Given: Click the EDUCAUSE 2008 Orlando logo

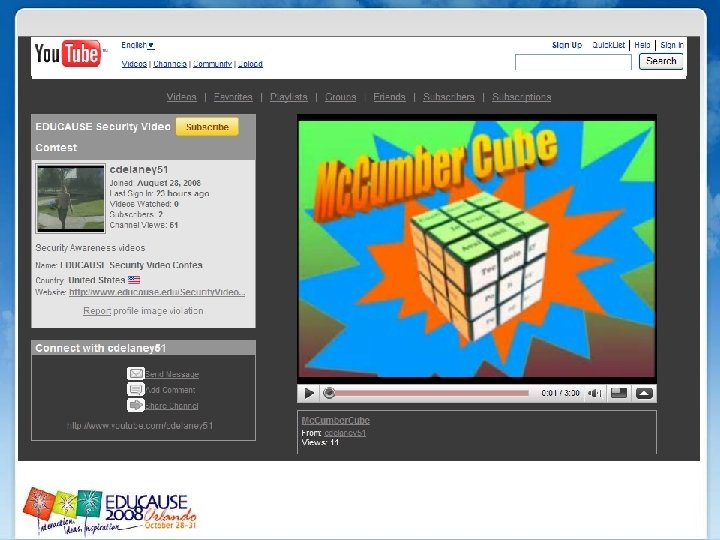Looking at the screenshot, I should click(x=110, y=512).
